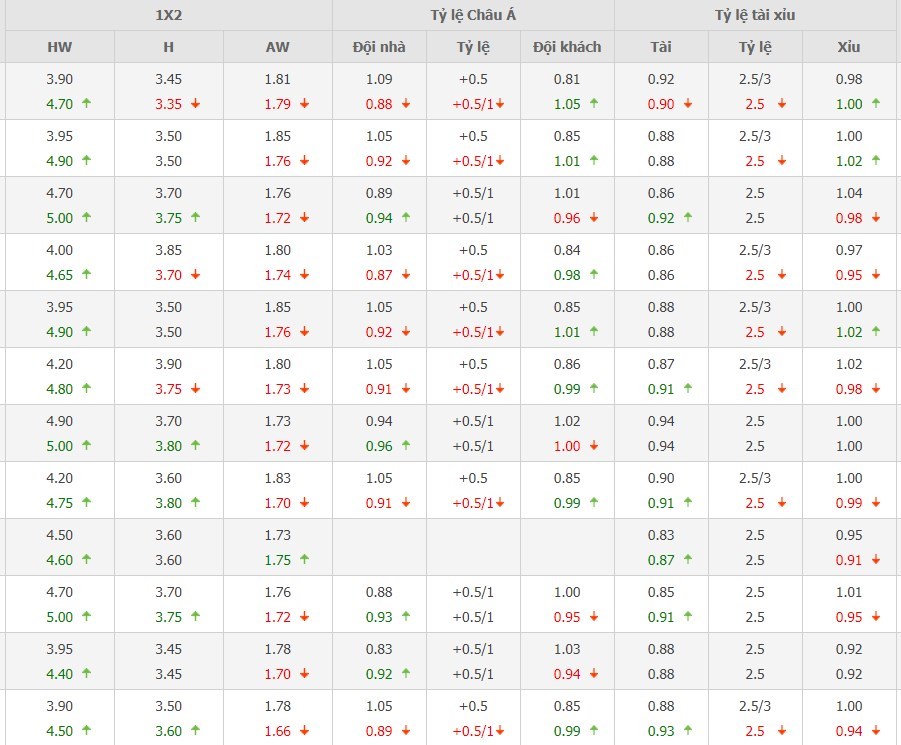Open the Tỷ lệ tài xiu section header

[755, 15]
